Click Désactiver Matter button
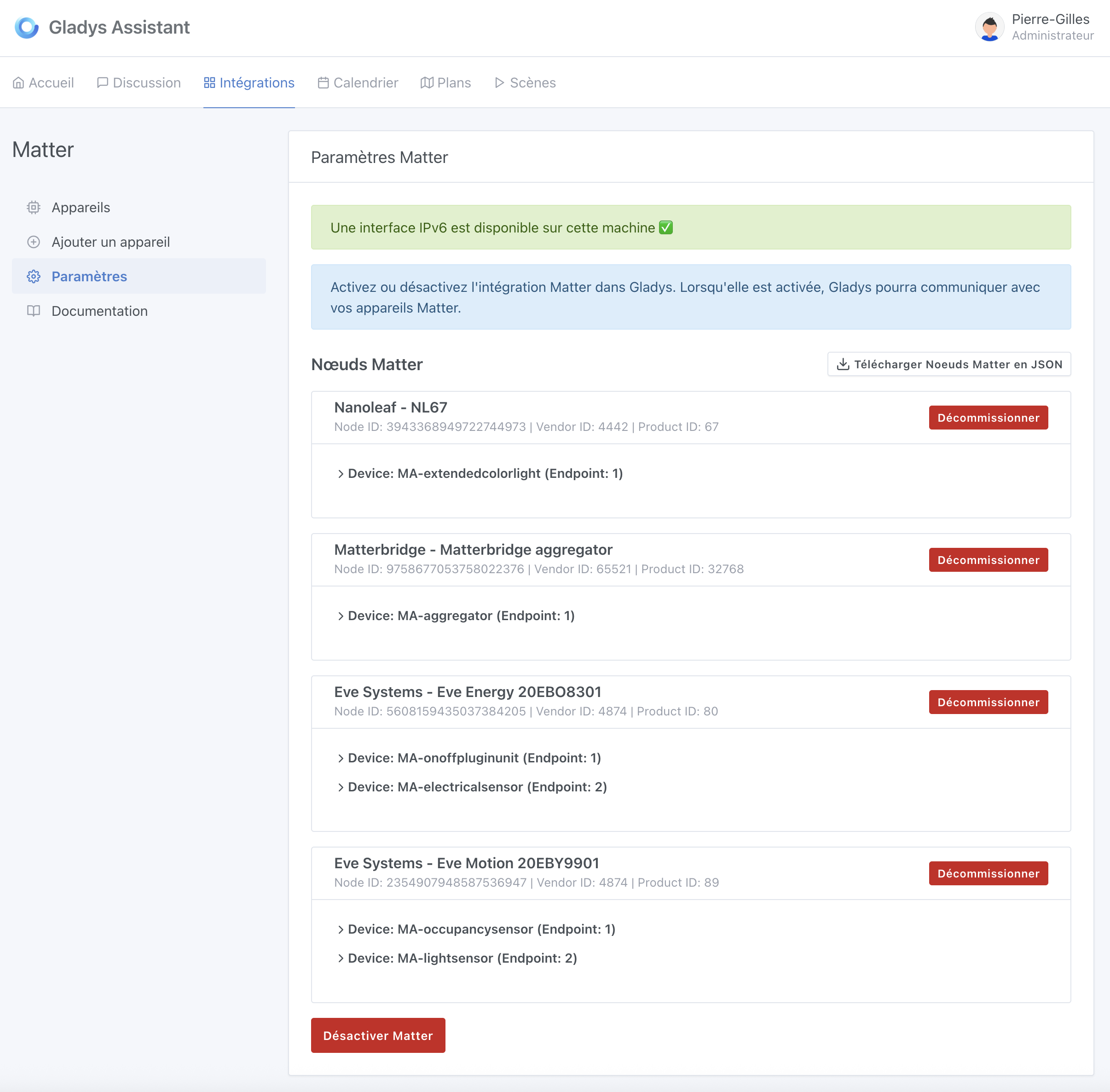1110x1092 pixels. 378,1035
